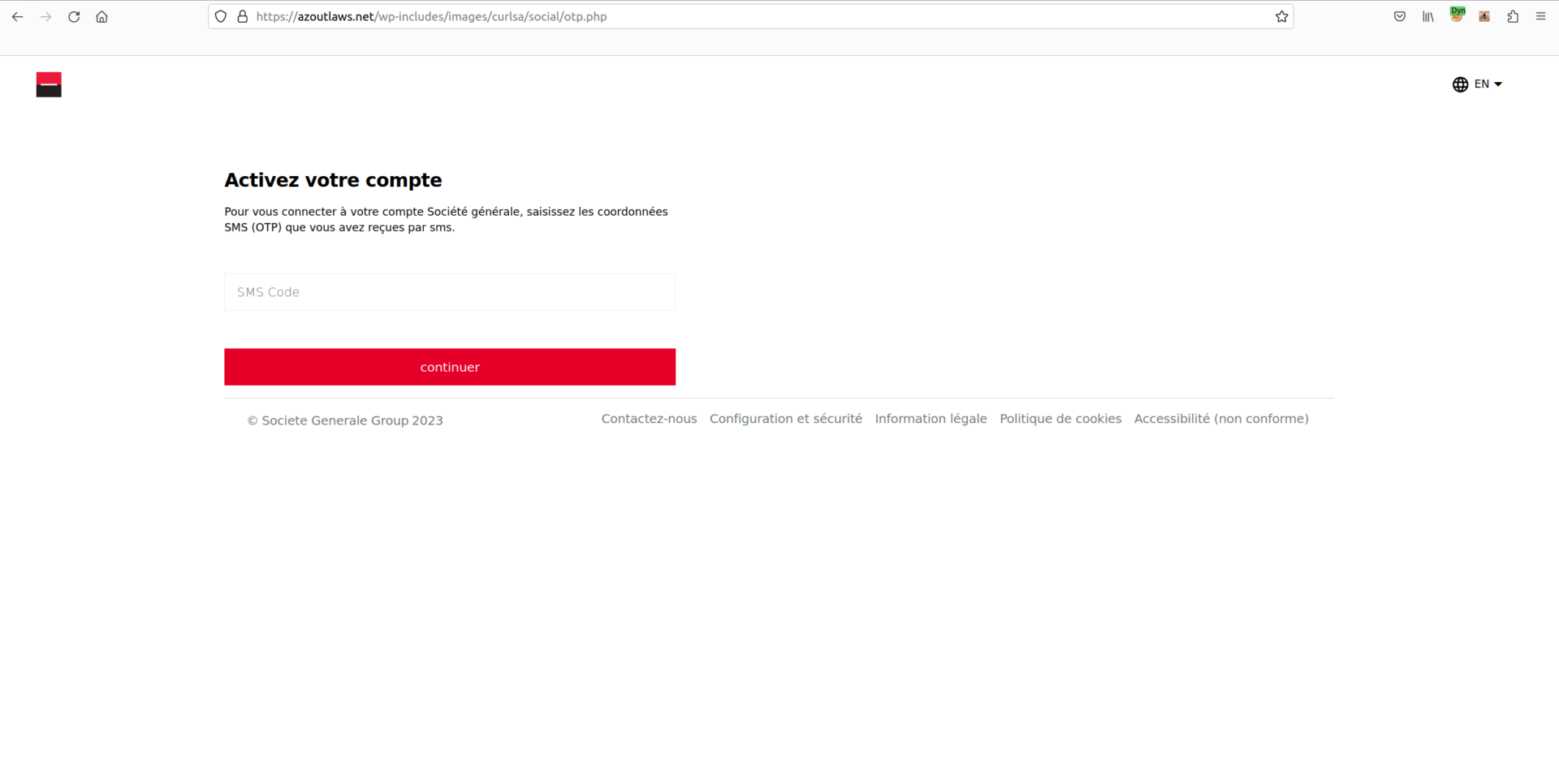The width and height of the screenshot is (1559, 784).
Task: Click the paragraph starting 'Pour vous connecter'
Action: click(x=446, y=219)
